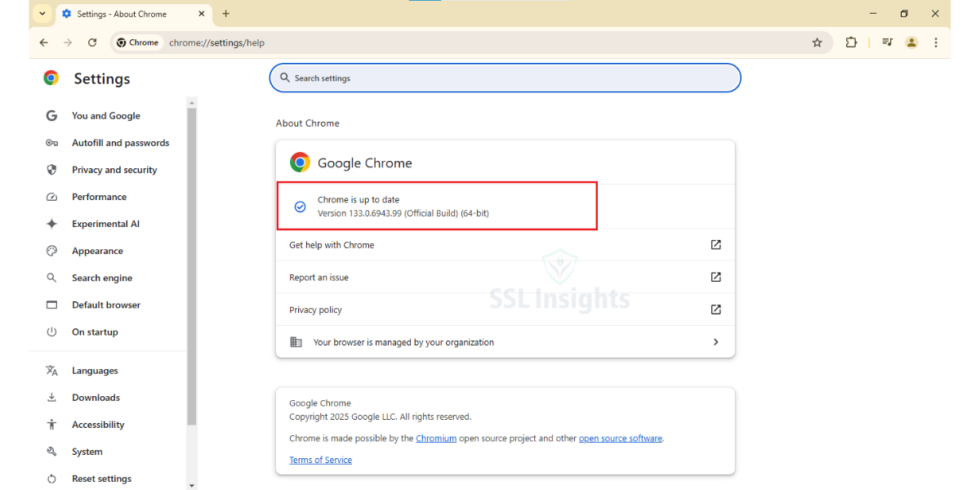Click the bookmark star icon
This screenshot has width=980, height=490.
coord(817,43)
